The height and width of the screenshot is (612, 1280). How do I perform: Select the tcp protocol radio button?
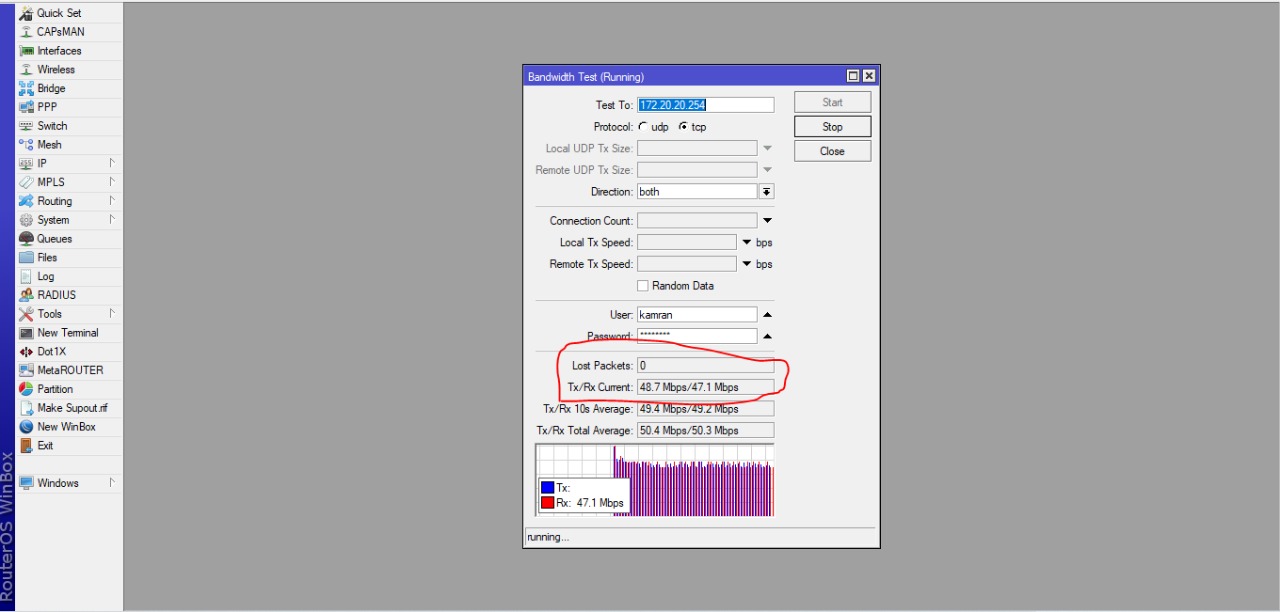[x=683, y=127]
